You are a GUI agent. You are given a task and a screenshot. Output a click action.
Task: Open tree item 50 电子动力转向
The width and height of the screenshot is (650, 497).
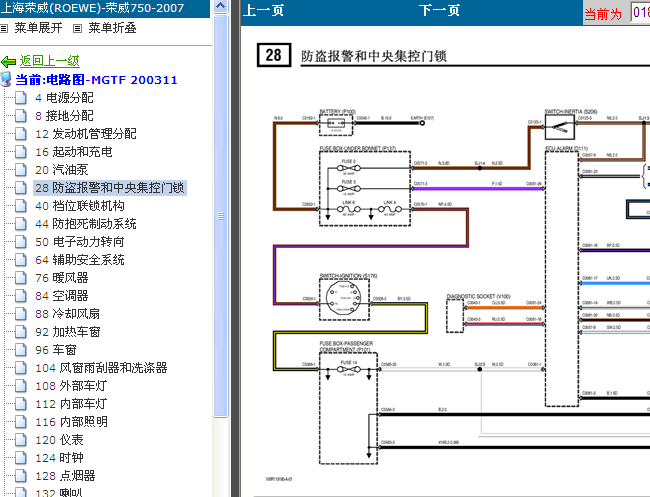pyautogui.click(x=80, y=242)
